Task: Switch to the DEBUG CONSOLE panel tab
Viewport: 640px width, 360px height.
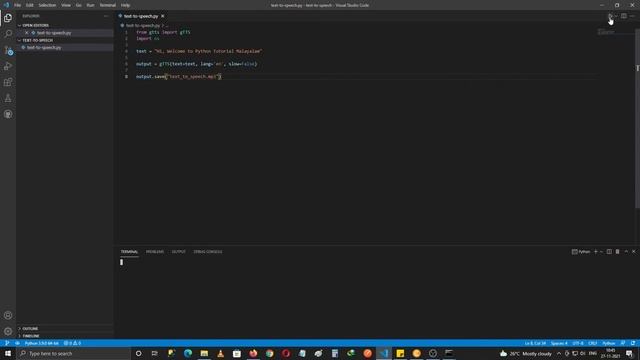Action: click(x=208, y=252)
